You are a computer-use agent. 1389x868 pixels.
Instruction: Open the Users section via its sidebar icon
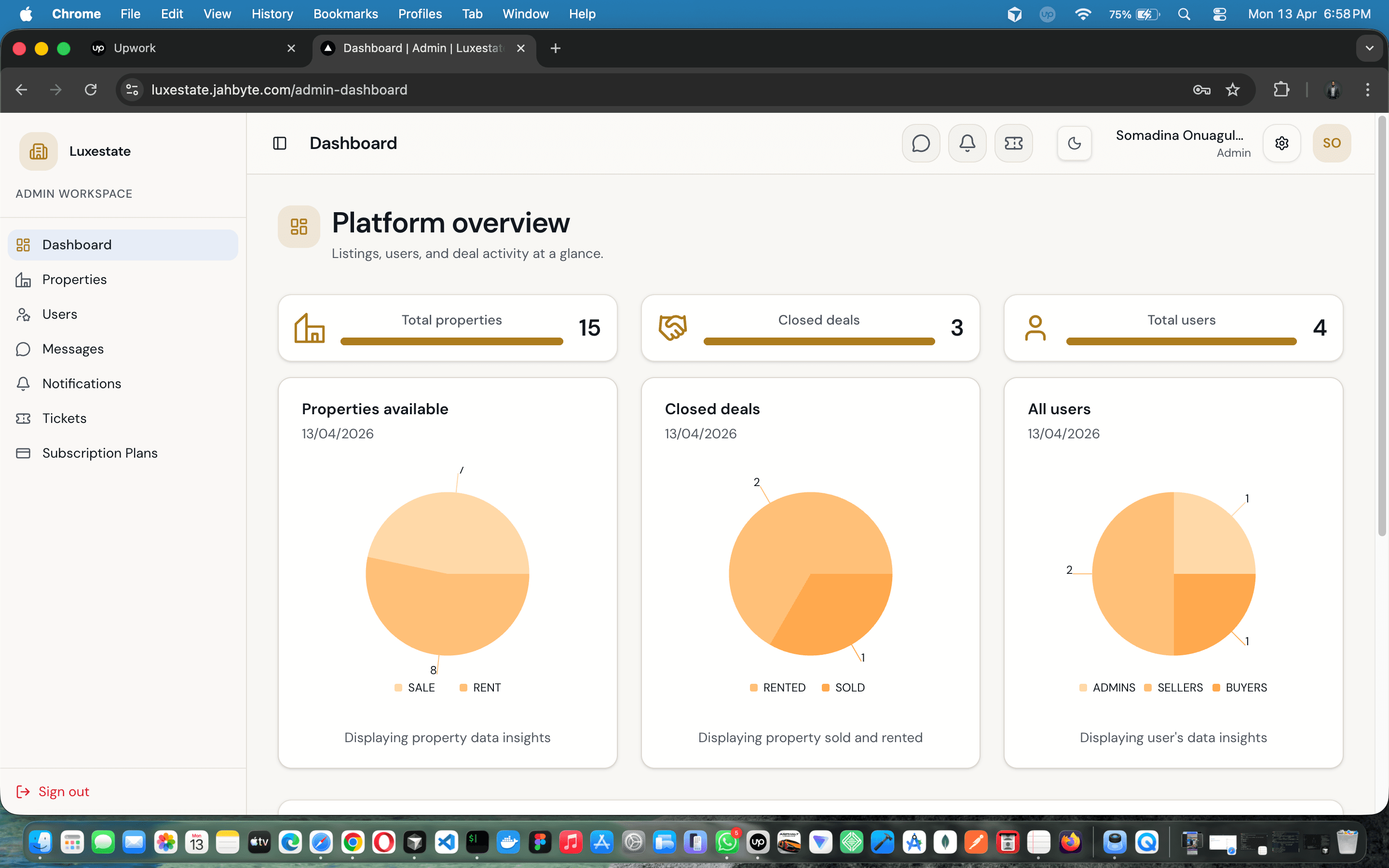pos(23,314)
